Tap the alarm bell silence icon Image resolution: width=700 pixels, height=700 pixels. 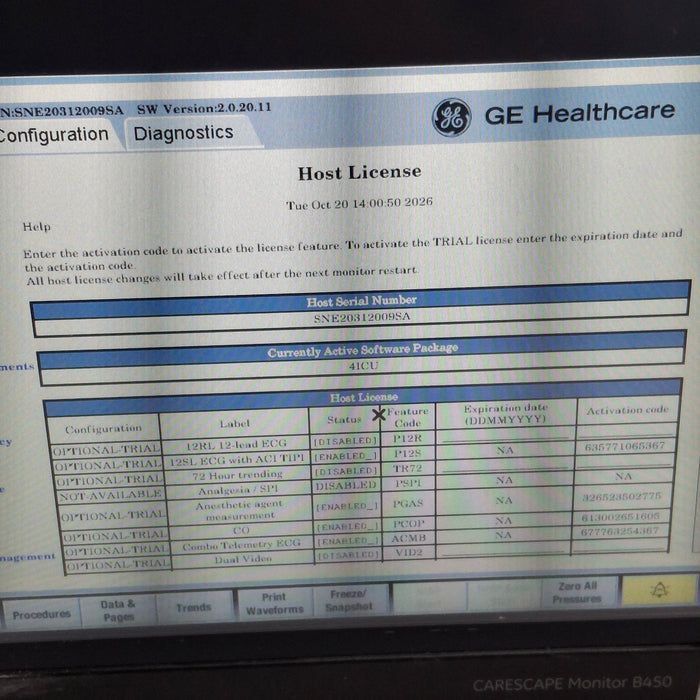pyautogui.click(x=659, y=590)
